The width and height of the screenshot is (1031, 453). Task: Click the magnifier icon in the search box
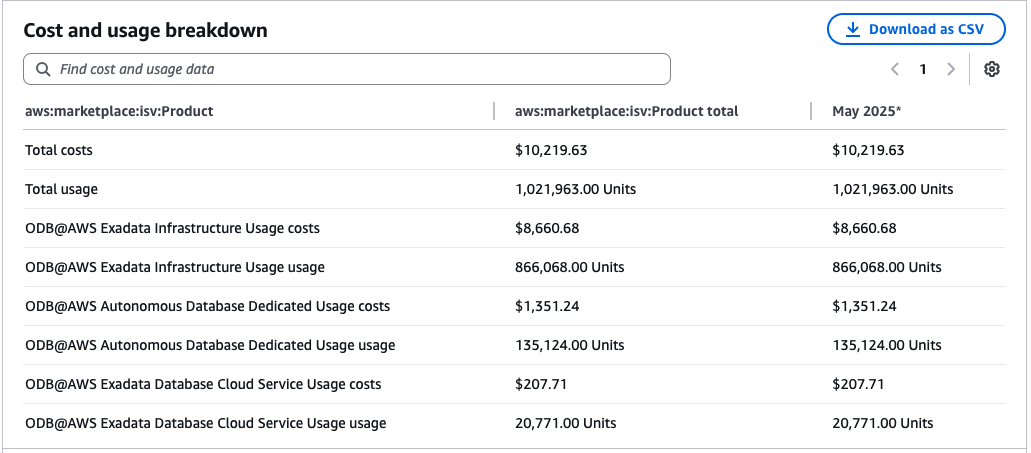pos(43,69)
